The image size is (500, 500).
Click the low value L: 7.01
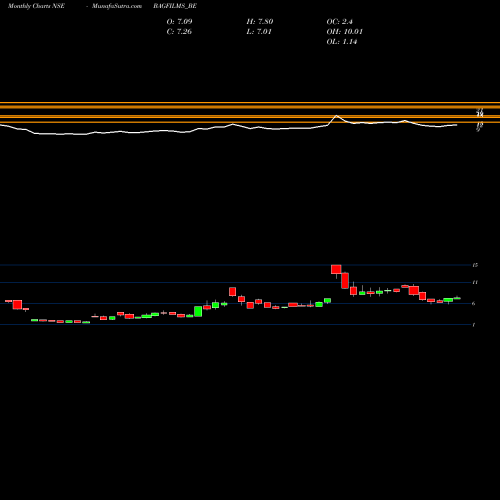click(259, 31)
